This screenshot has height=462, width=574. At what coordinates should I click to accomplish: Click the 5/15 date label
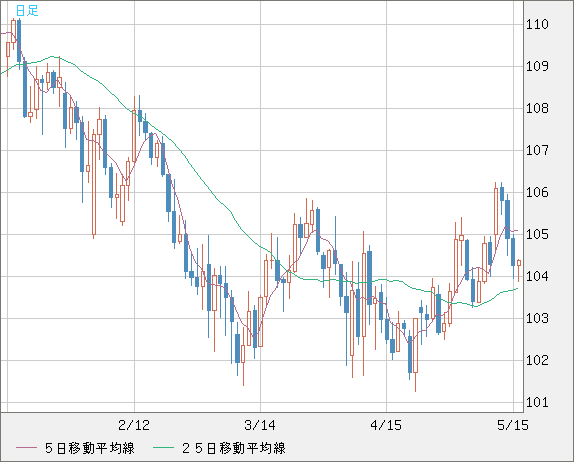point(513,425)
